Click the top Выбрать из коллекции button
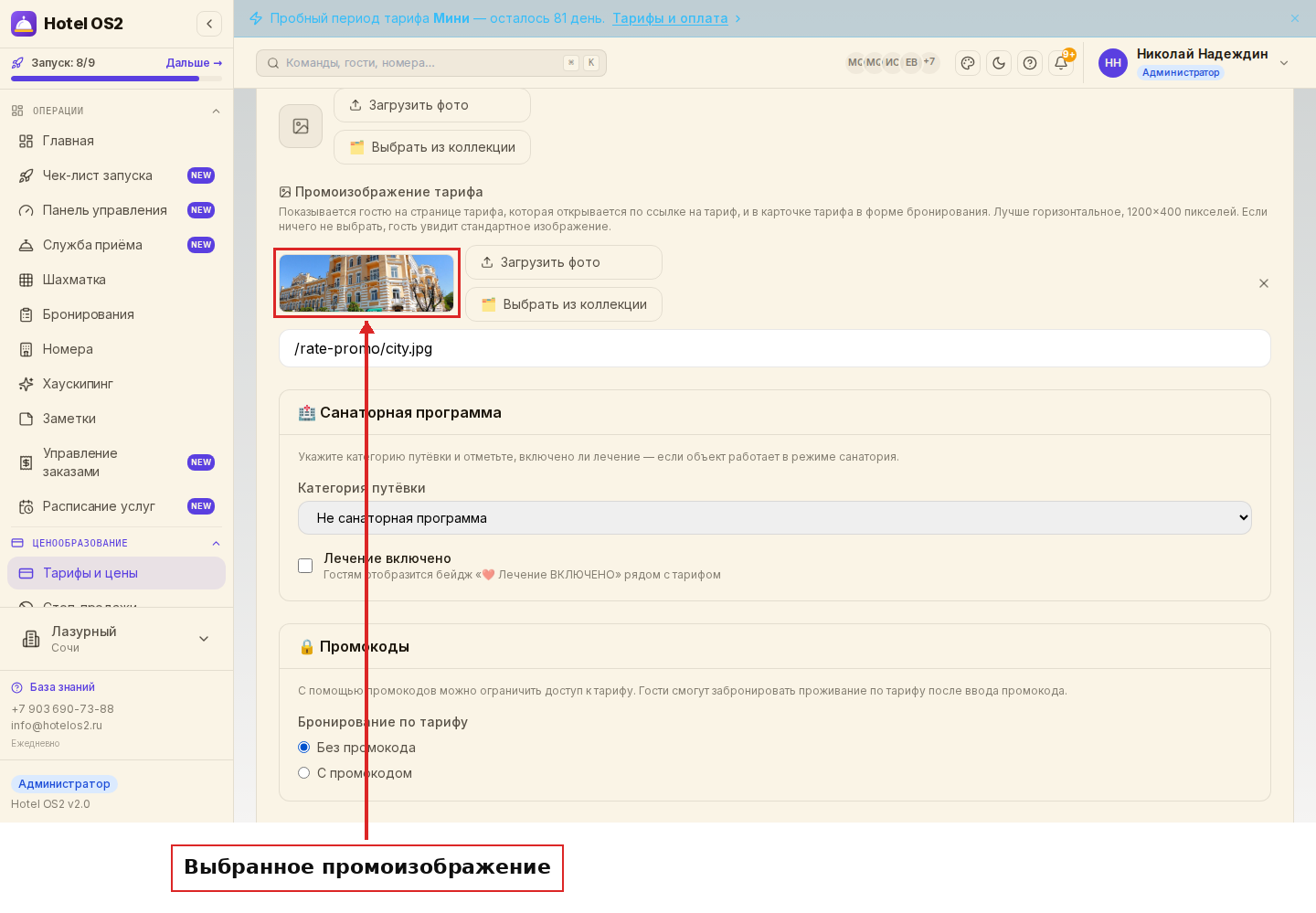Screen dimensions: 1316x913 coord(432,147)
